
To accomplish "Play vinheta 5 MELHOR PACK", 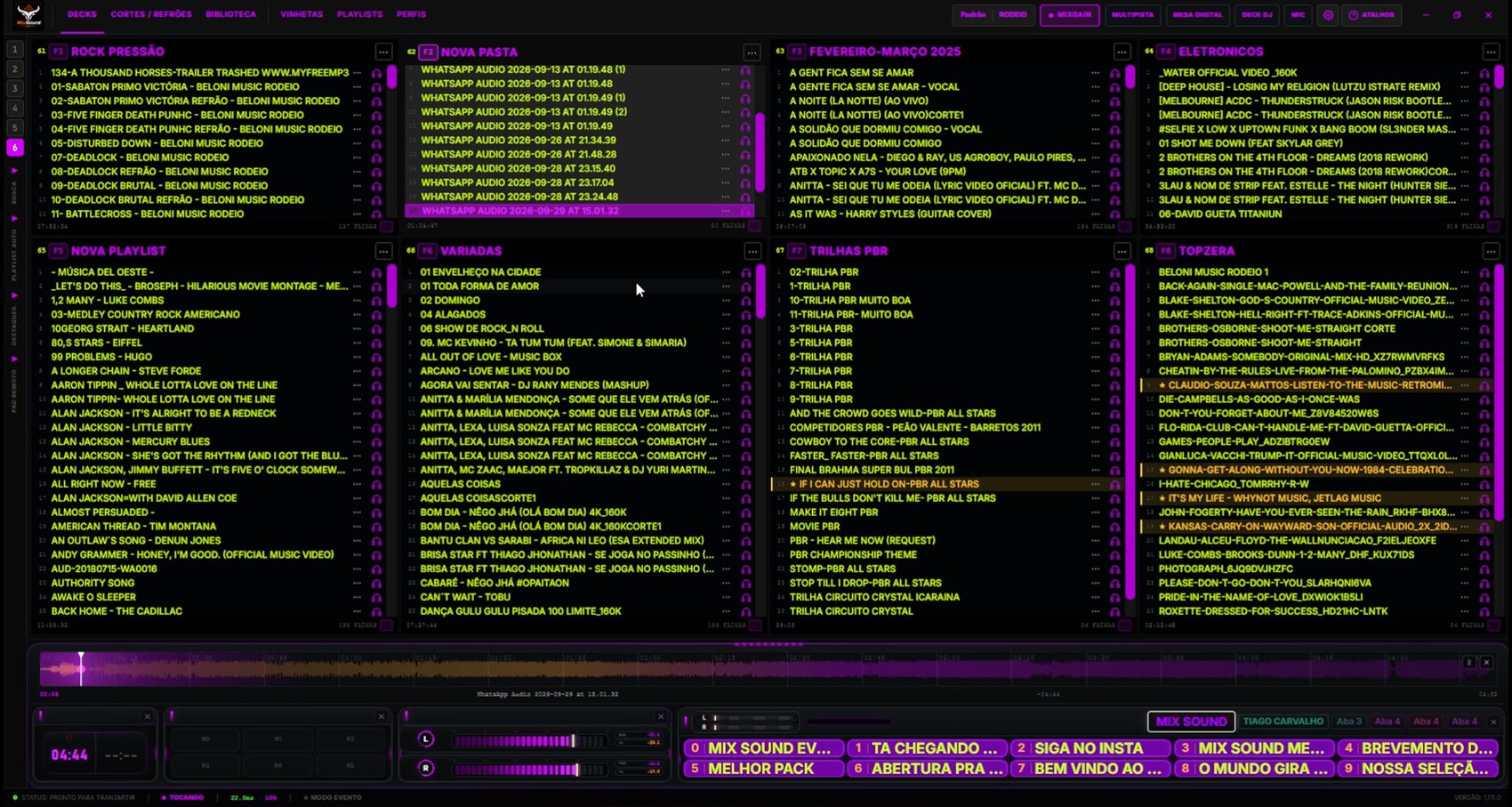I will click(x=763, y=769).
